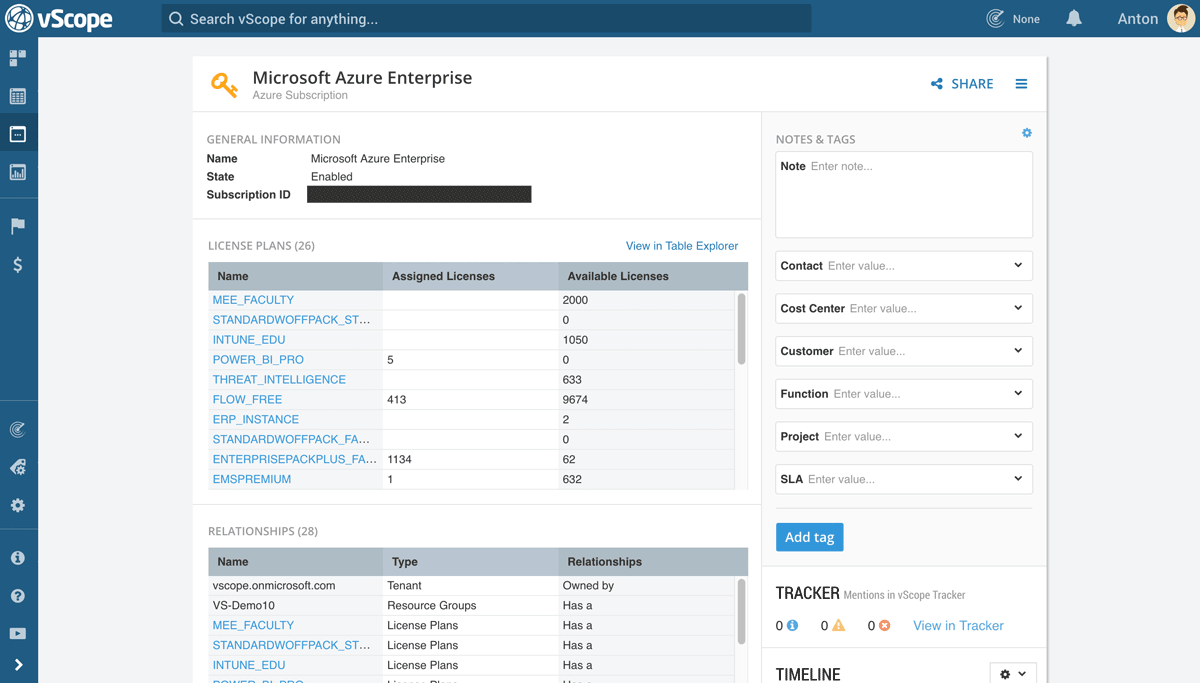
Task: Open the price tag icon in sidebar
Action: click(x=18, y=467)
